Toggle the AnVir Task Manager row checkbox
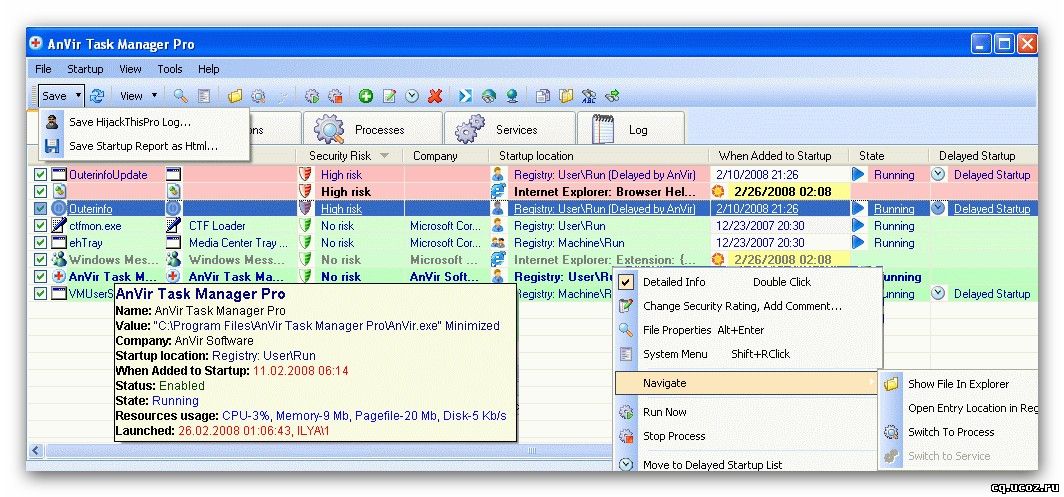This screenshot has width=1064, height=497. tap(41, 276)
